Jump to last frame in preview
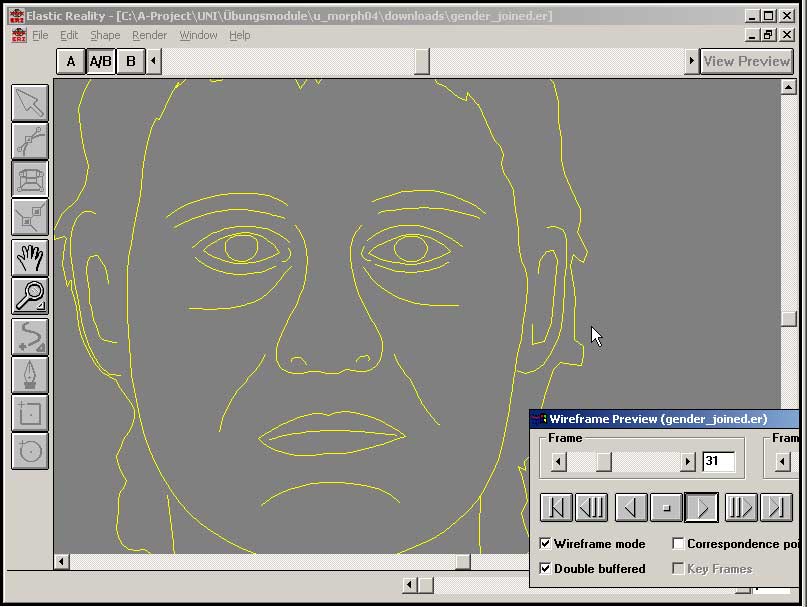Image resolution: width=807 pixels, height=607 pixels. 776,508
